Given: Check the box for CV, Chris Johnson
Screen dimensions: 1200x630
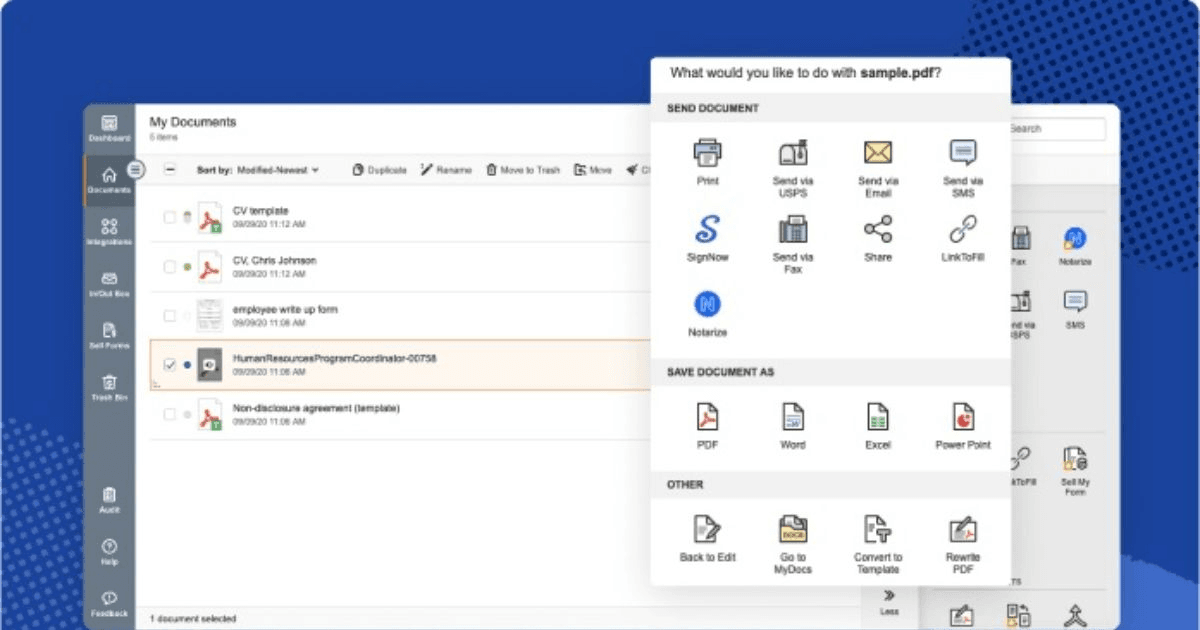Looking at the screenshot, I should pos(170,267).
